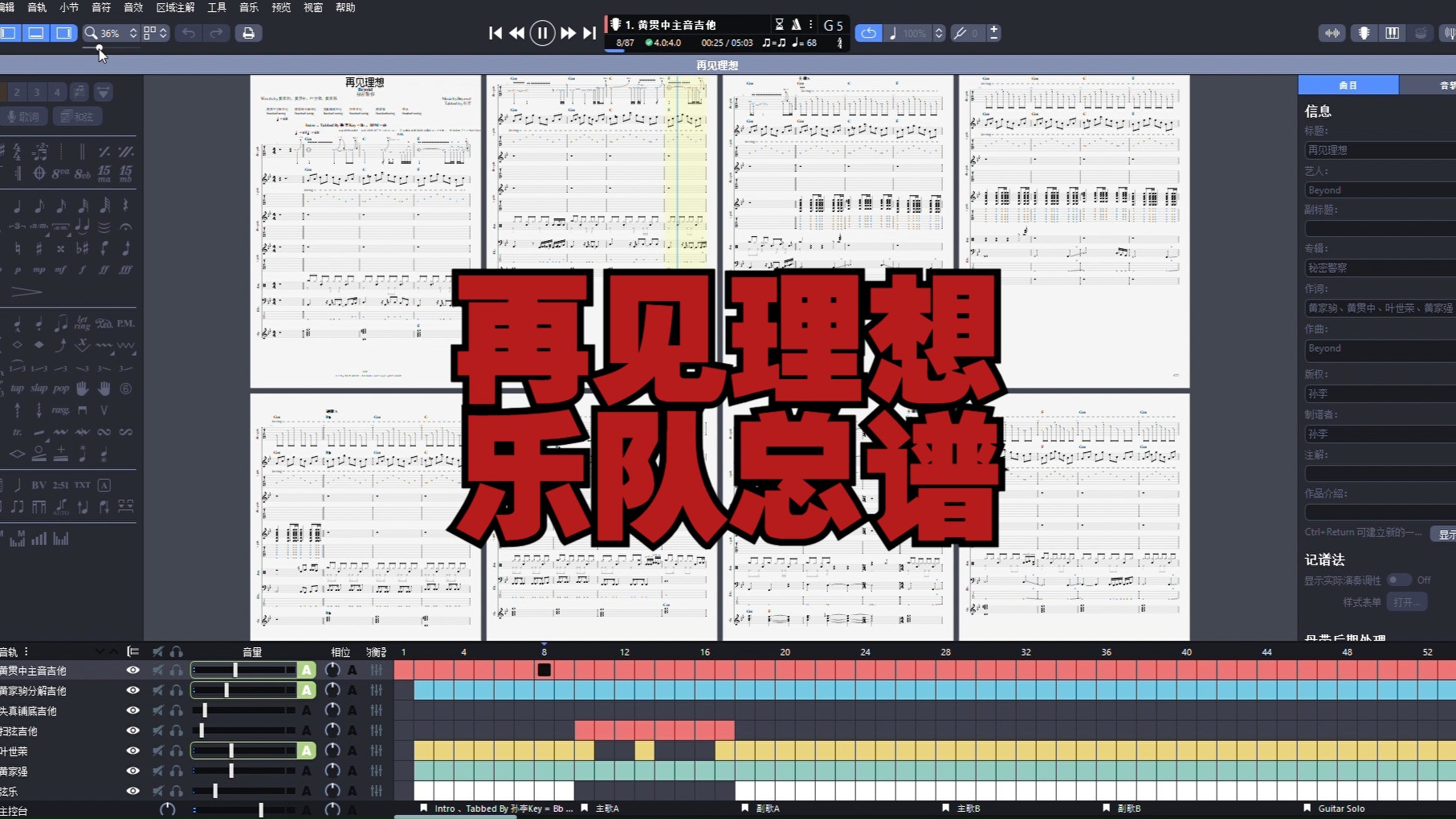The width and height of the screenshot is (1456, 819).
Task: Jump to the last bar
Action: 589,33
